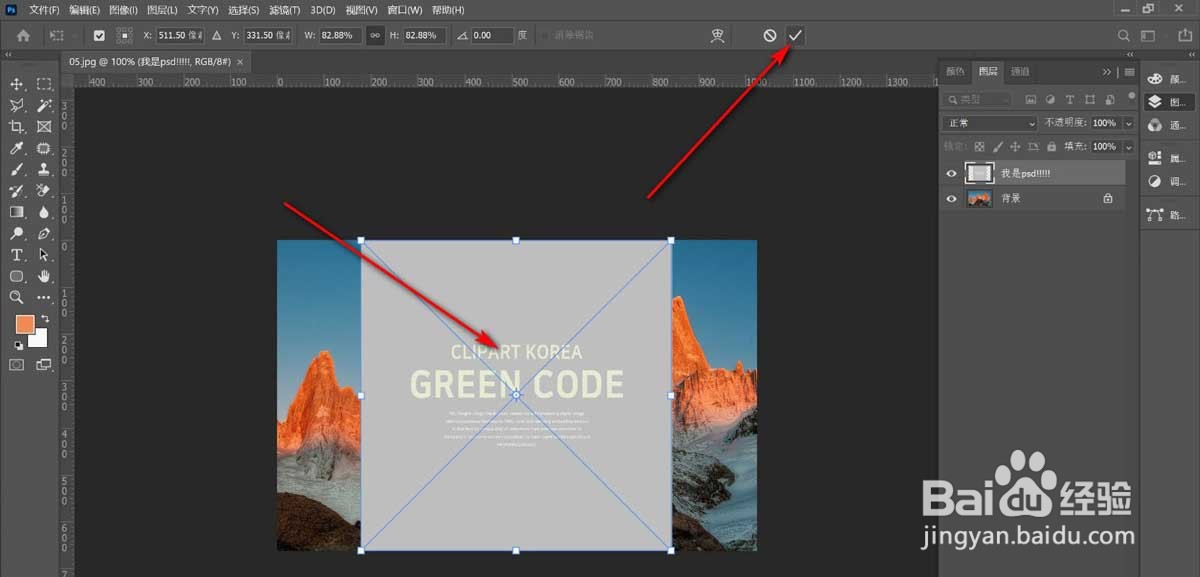Choose a reference point location
The height and width of the screenshot is (577, 1200).
(124, 35)
